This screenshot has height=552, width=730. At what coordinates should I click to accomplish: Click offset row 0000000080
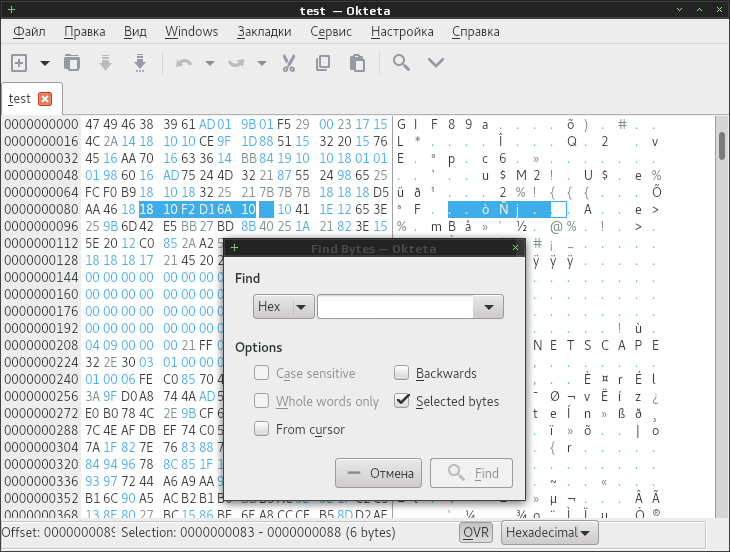click(41, 209)
